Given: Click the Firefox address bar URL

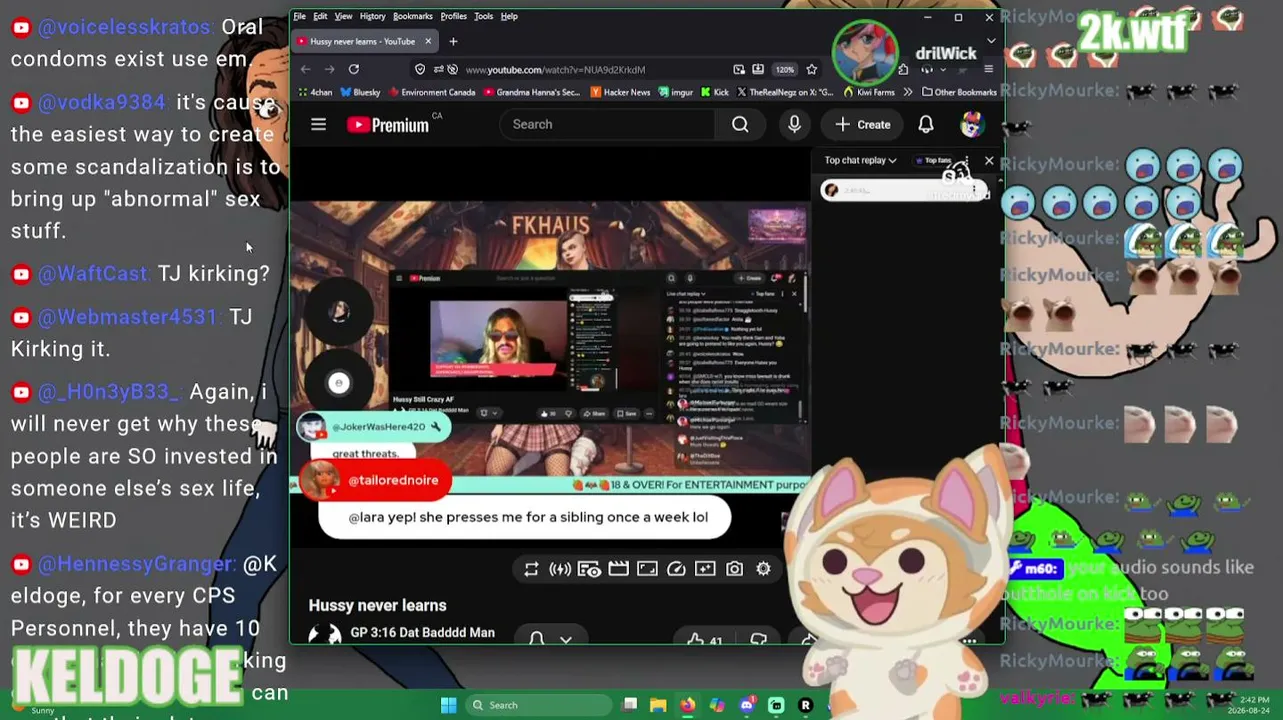Looking at the screenshot, I should click(x=555, y=70).
